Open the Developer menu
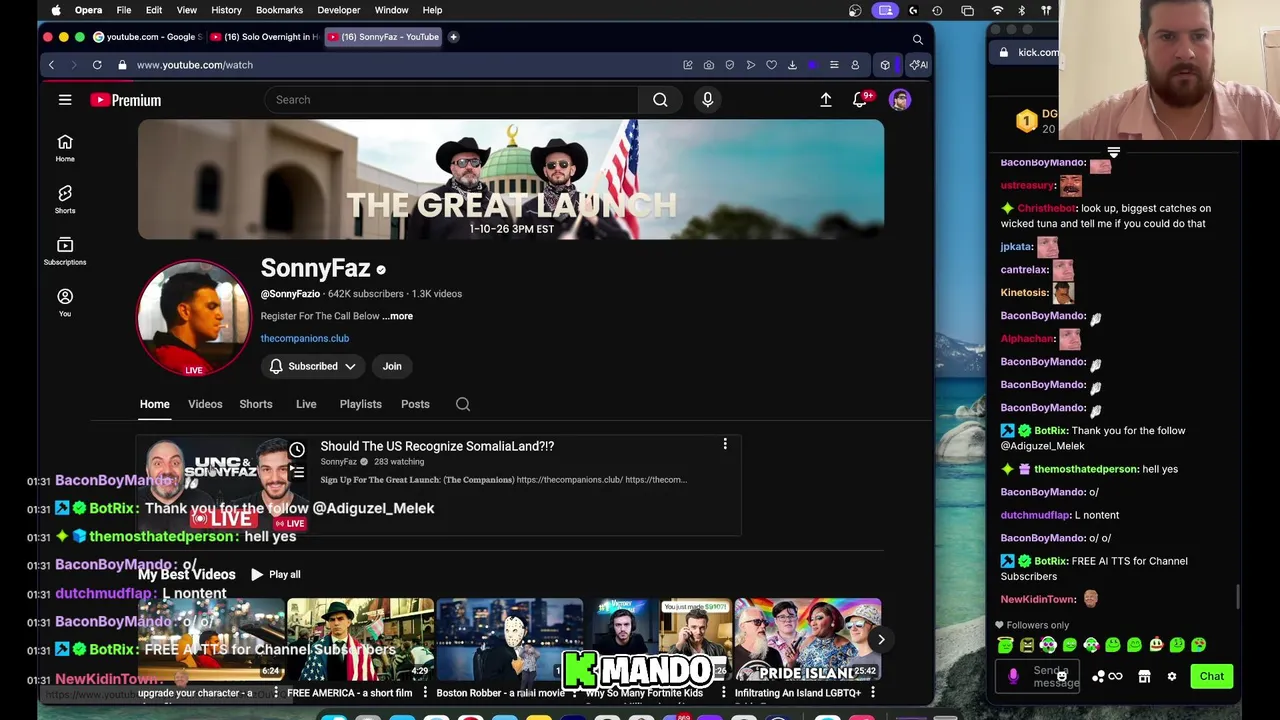Screen dimensions: 1280x720 point(339,10)
